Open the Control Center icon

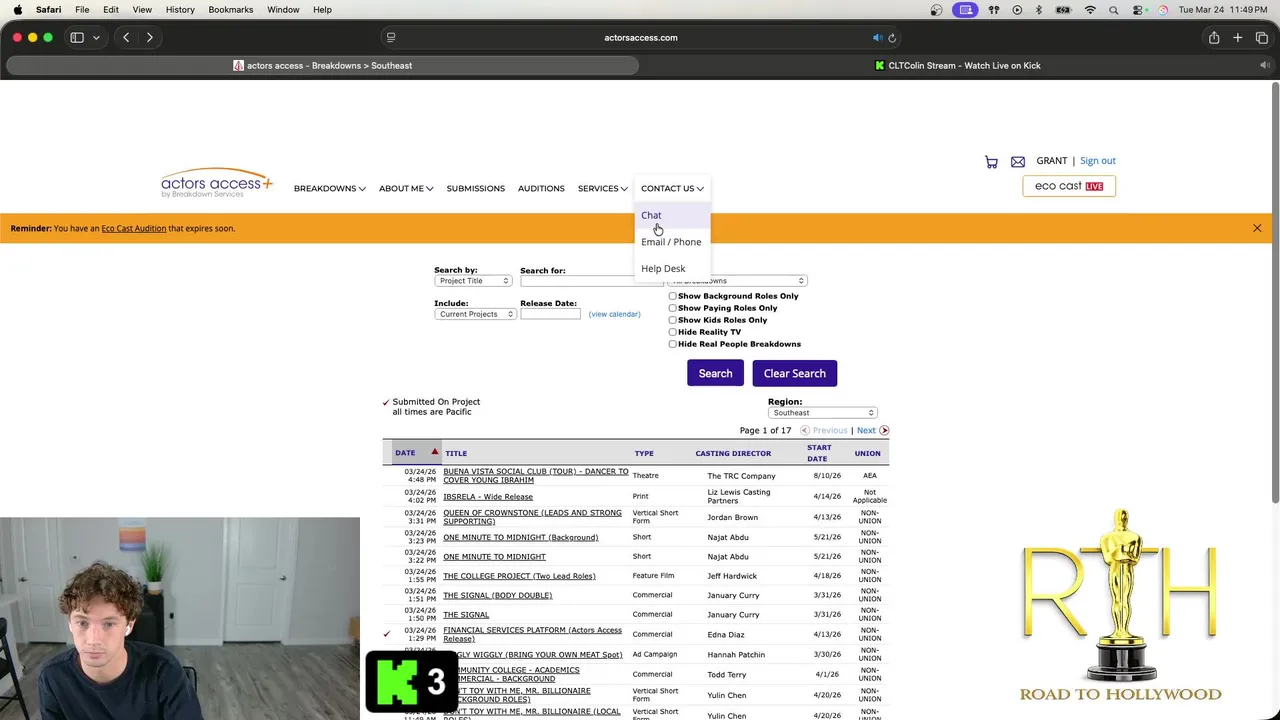click(1138, 10)
